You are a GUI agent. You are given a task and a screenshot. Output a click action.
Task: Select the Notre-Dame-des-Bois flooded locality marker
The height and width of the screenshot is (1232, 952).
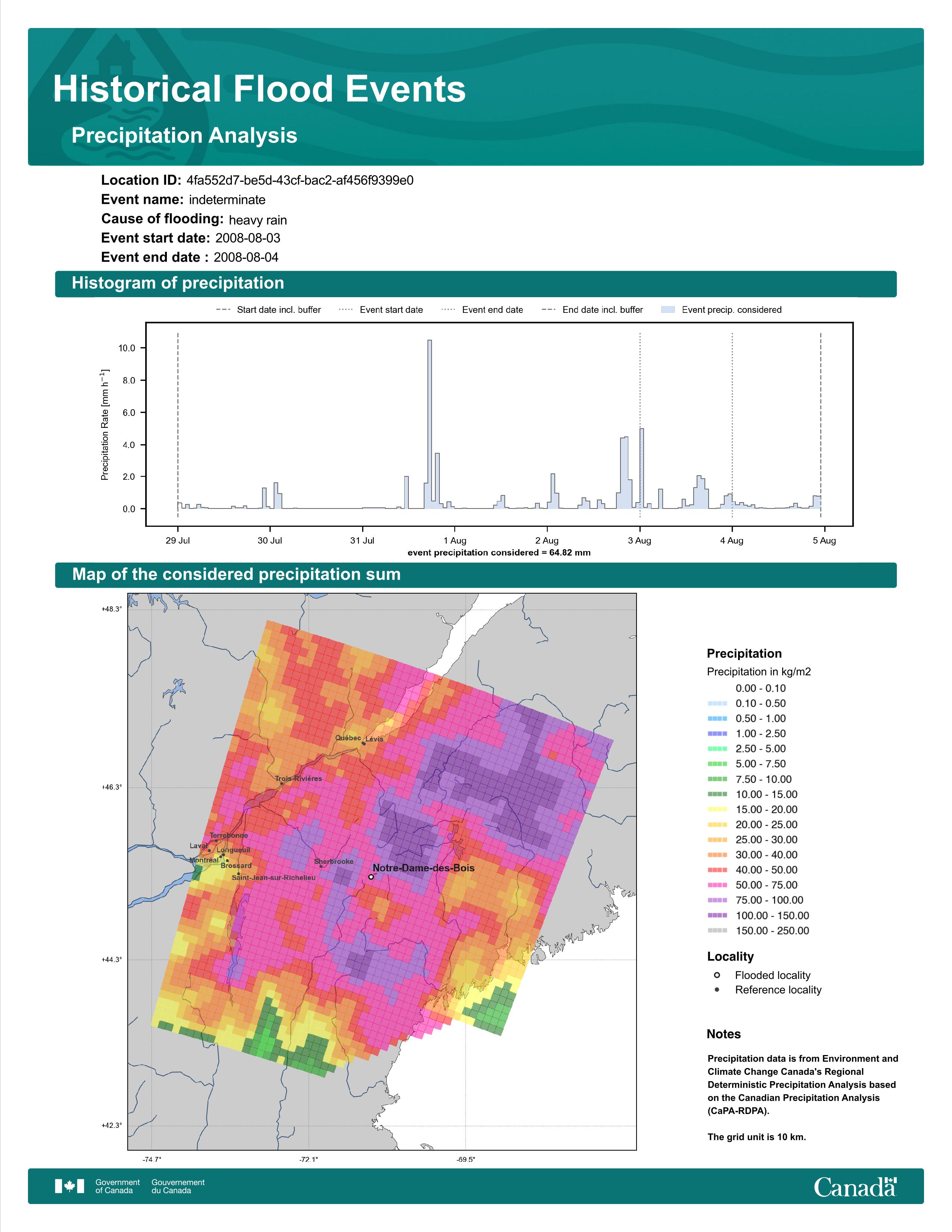pyautogui.click(x=371, y=877)
